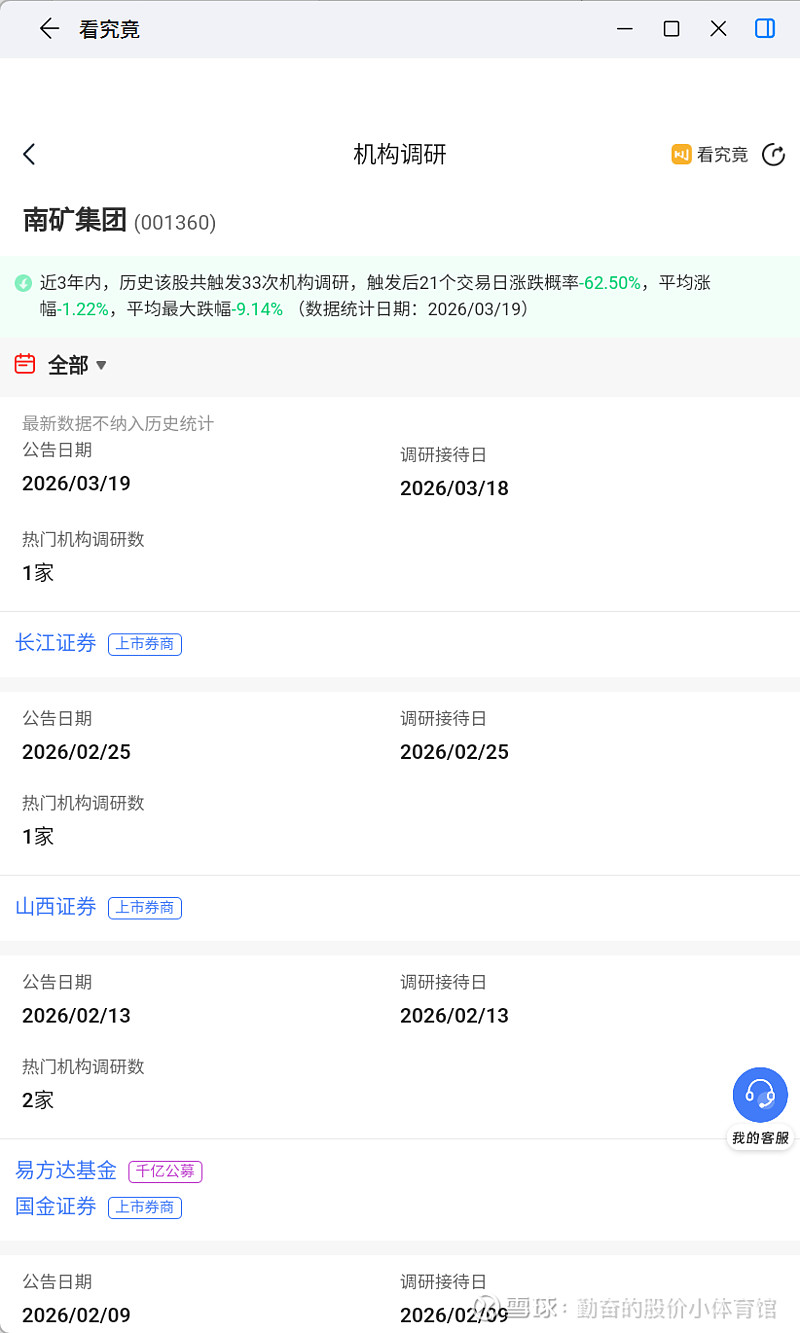The image size is (800, 1333).
Task: Click the announcement date 2026/02/25
Action: click(76, 752)
